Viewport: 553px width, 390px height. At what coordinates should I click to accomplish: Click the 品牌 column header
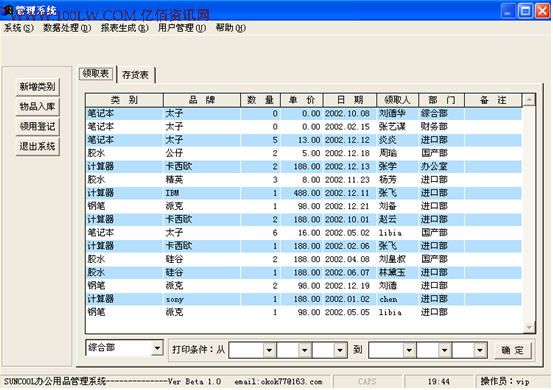(202, 100)
